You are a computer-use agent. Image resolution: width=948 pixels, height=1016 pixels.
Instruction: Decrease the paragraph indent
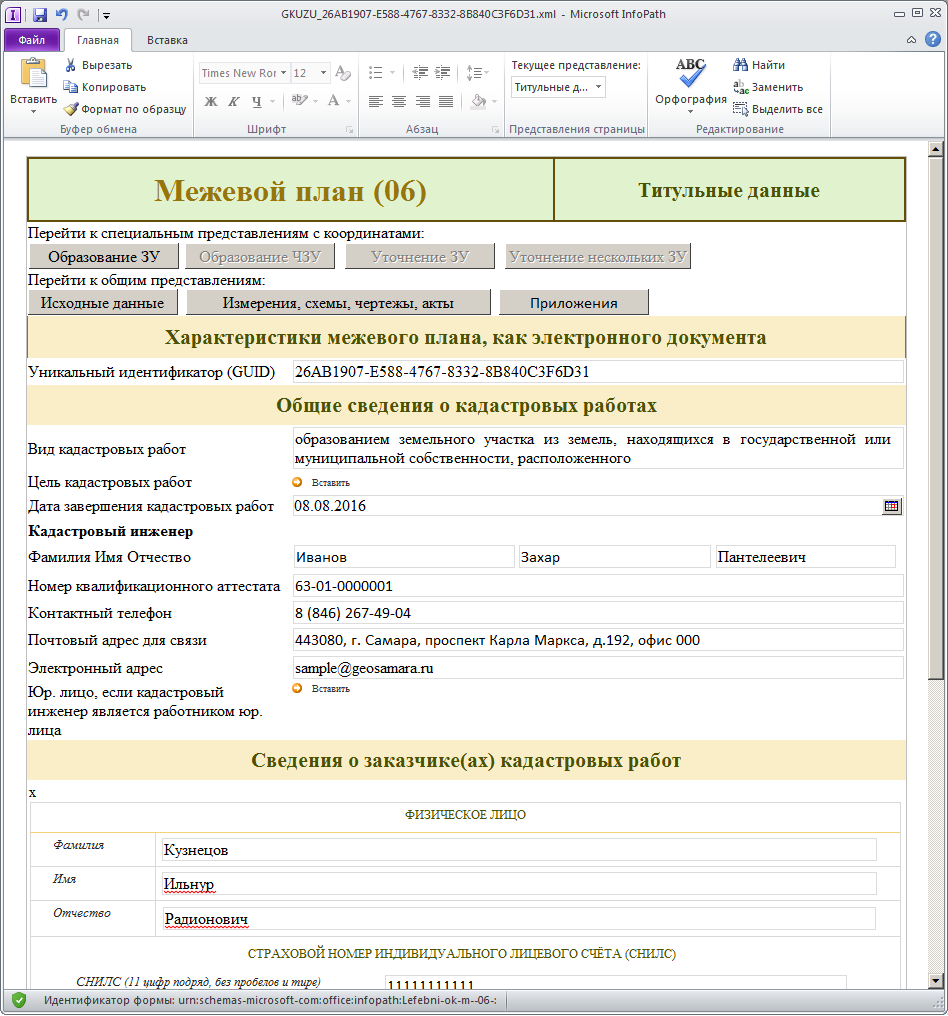420,73
